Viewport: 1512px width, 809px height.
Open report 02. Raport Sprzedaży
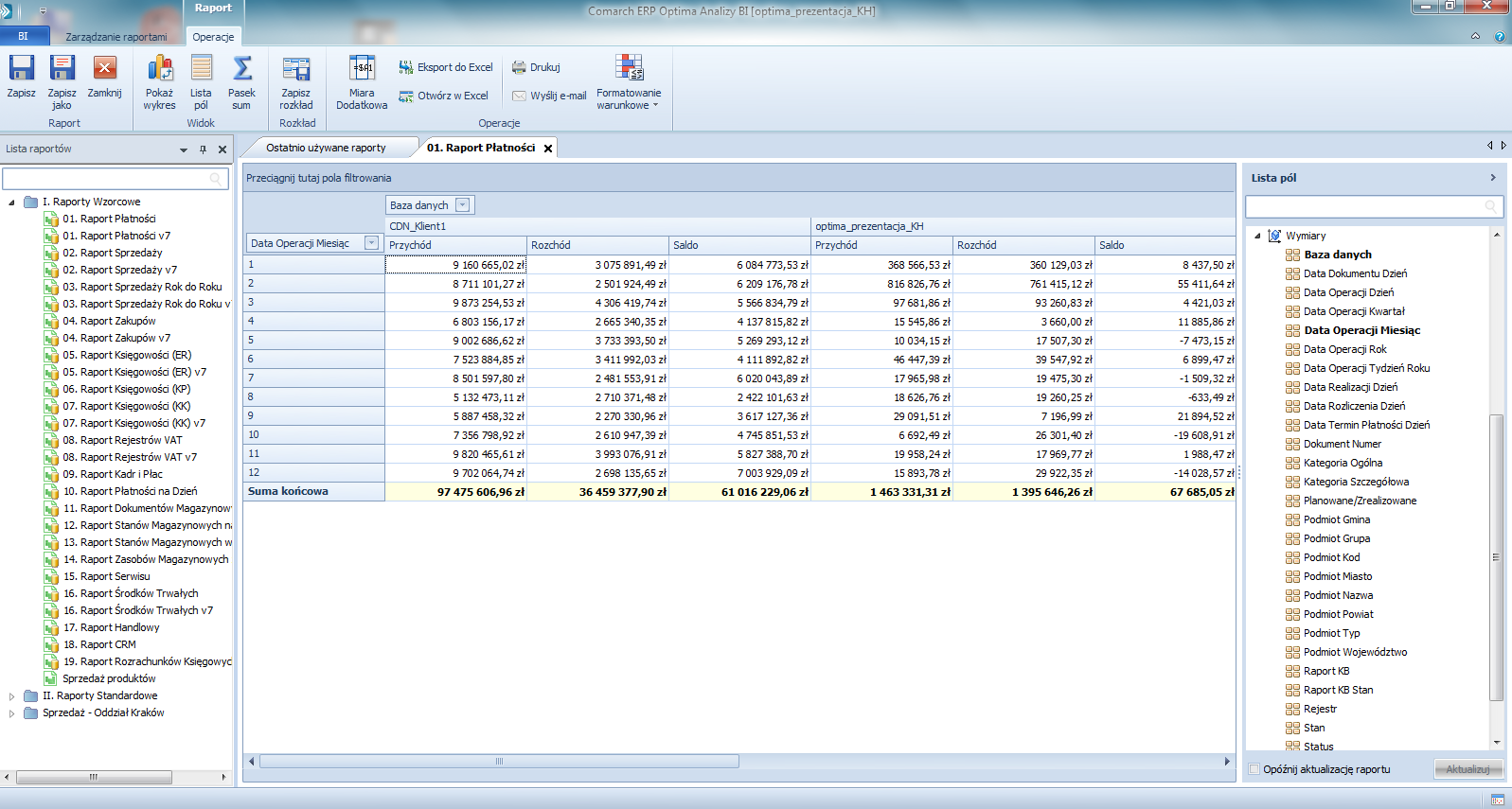[112, 253]
